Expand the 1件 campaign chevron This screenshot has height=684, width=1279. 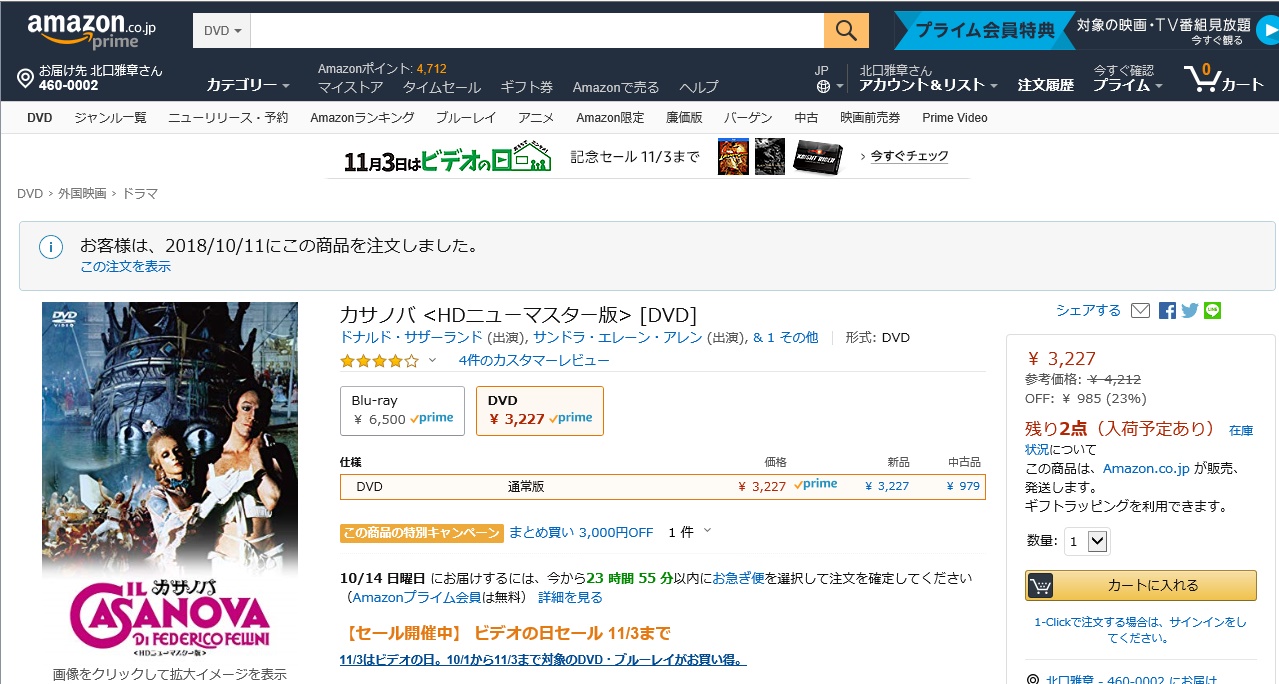tap(707, 531)
